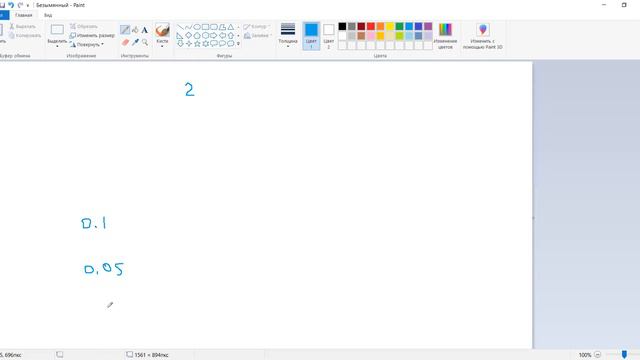Click Изменить размер resize button
The image size is (640, 360).
point(92,36)
